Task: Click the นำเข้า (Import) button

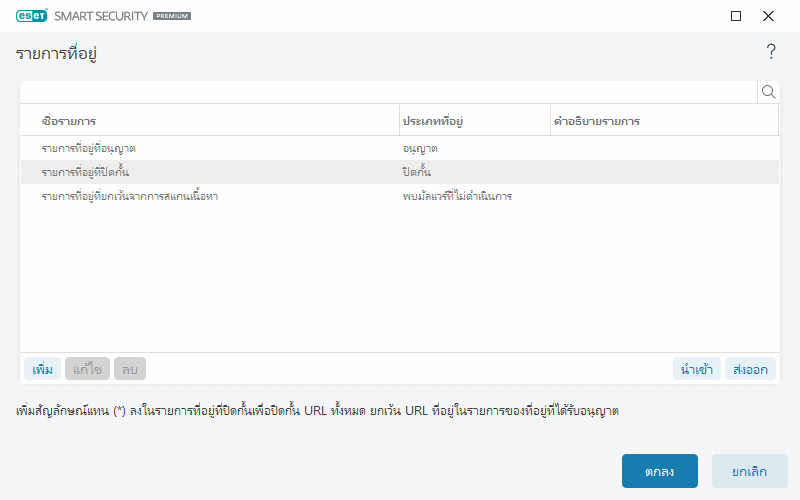Action: tap(696, 369)
